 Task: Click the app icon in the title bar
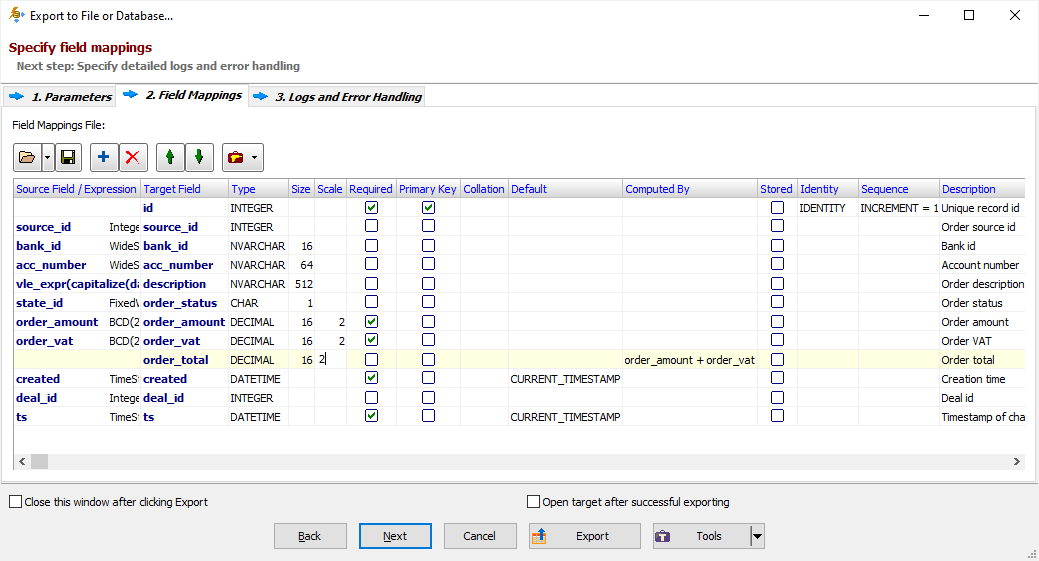[16, 15]
